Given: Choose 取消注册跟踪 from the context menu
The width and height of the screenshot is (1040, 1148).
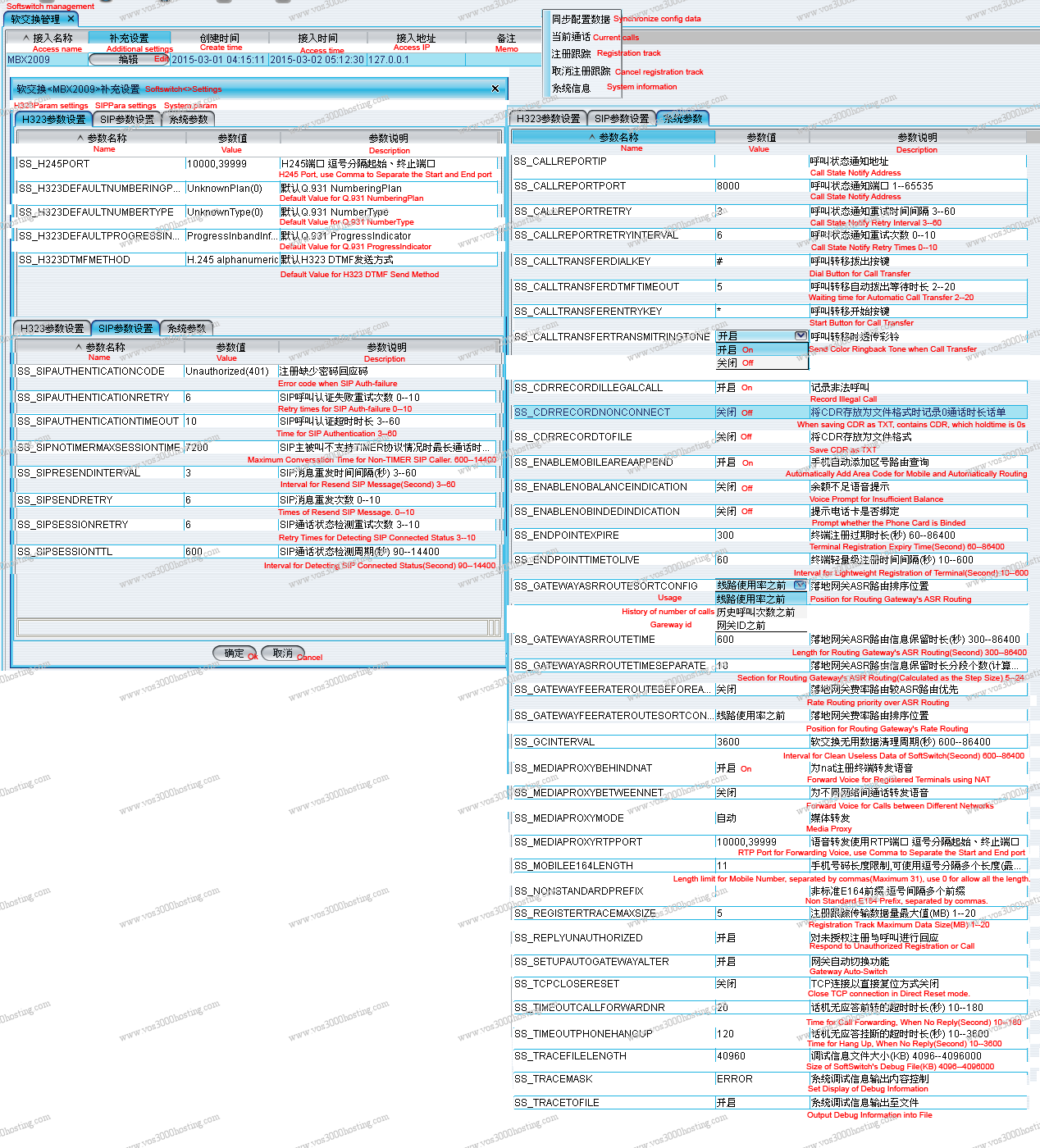Looking at the screenshot, I should click(581, 71).
